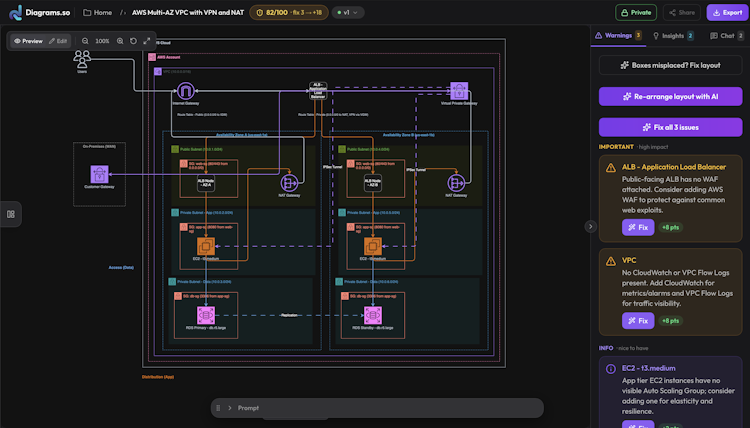
Task: Click Fix all 3 issues
Action: point(671,127)
